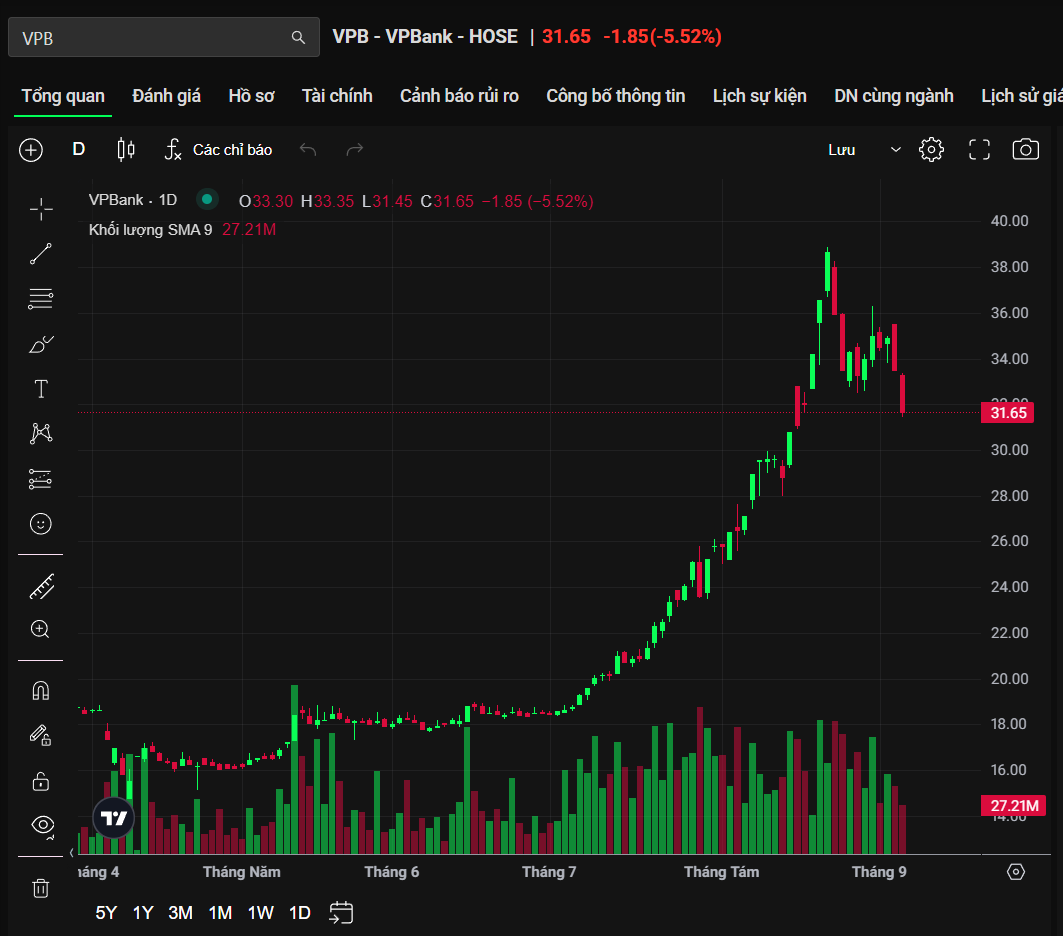
Task: Open the time axis settings icon
Action: coord(1016,872)
